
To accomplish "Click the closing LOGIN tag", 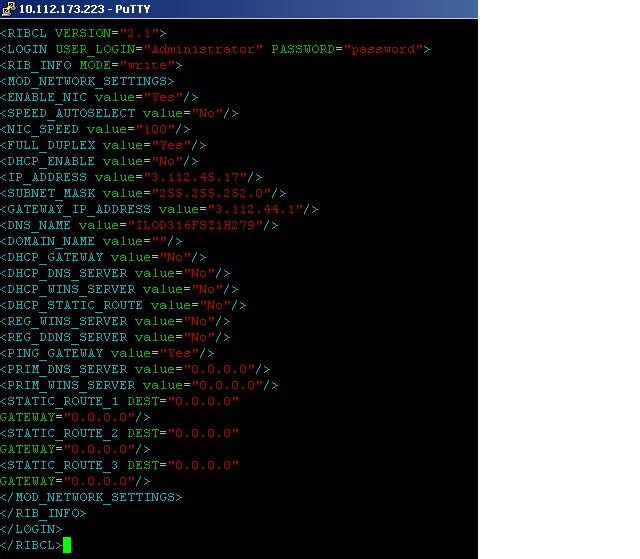I will [x=31, y=529].
